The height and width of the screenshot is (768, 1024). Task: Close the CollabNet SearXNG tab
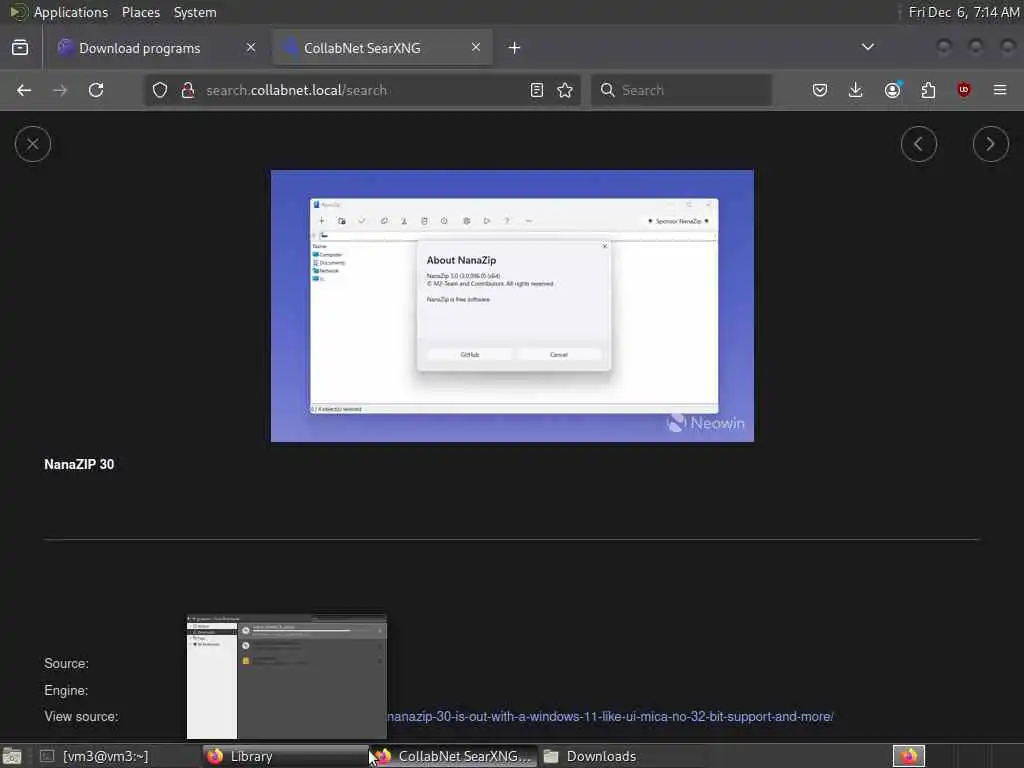[x=476, y=47]
